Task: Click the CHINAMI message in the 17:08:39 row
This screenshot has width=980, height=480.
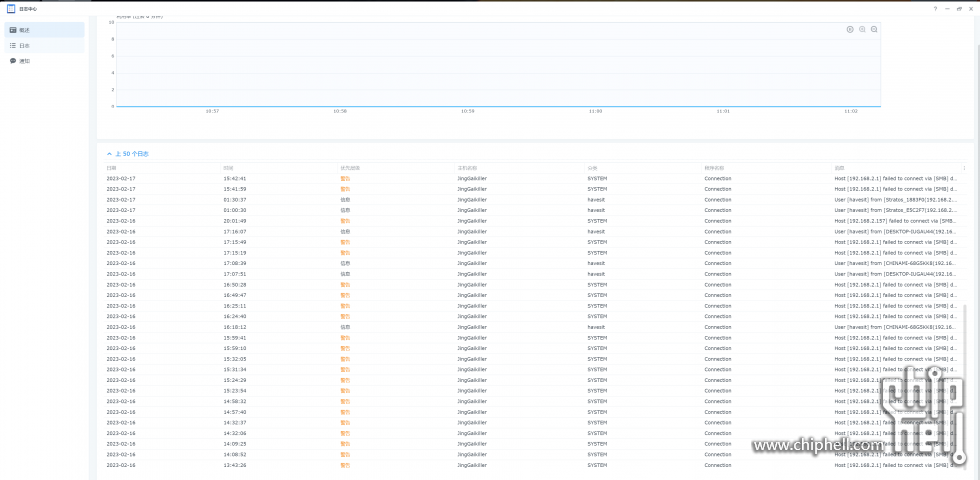Action: (896, 264)
